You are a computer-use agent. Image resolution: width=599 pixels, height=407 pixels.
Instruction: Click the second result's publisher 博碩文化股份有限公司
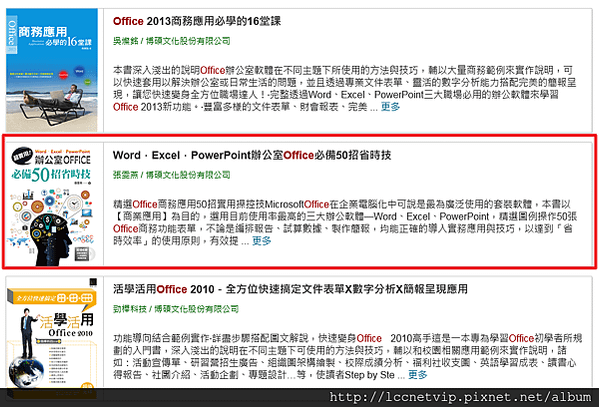click(188, 175)
